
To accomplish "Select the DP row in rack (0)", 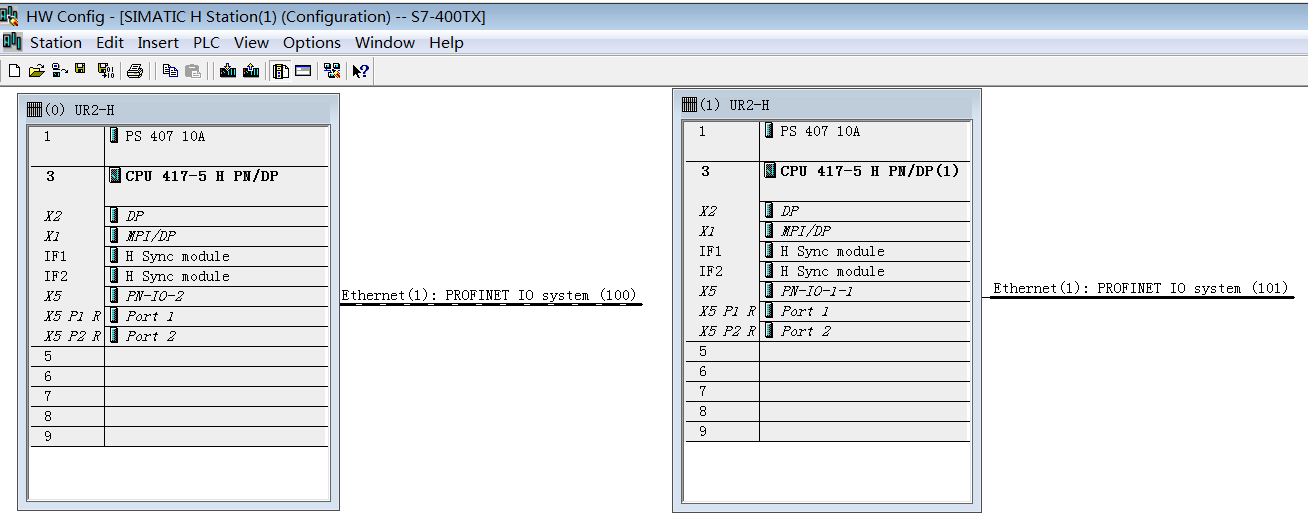I will tap(179, 216).
